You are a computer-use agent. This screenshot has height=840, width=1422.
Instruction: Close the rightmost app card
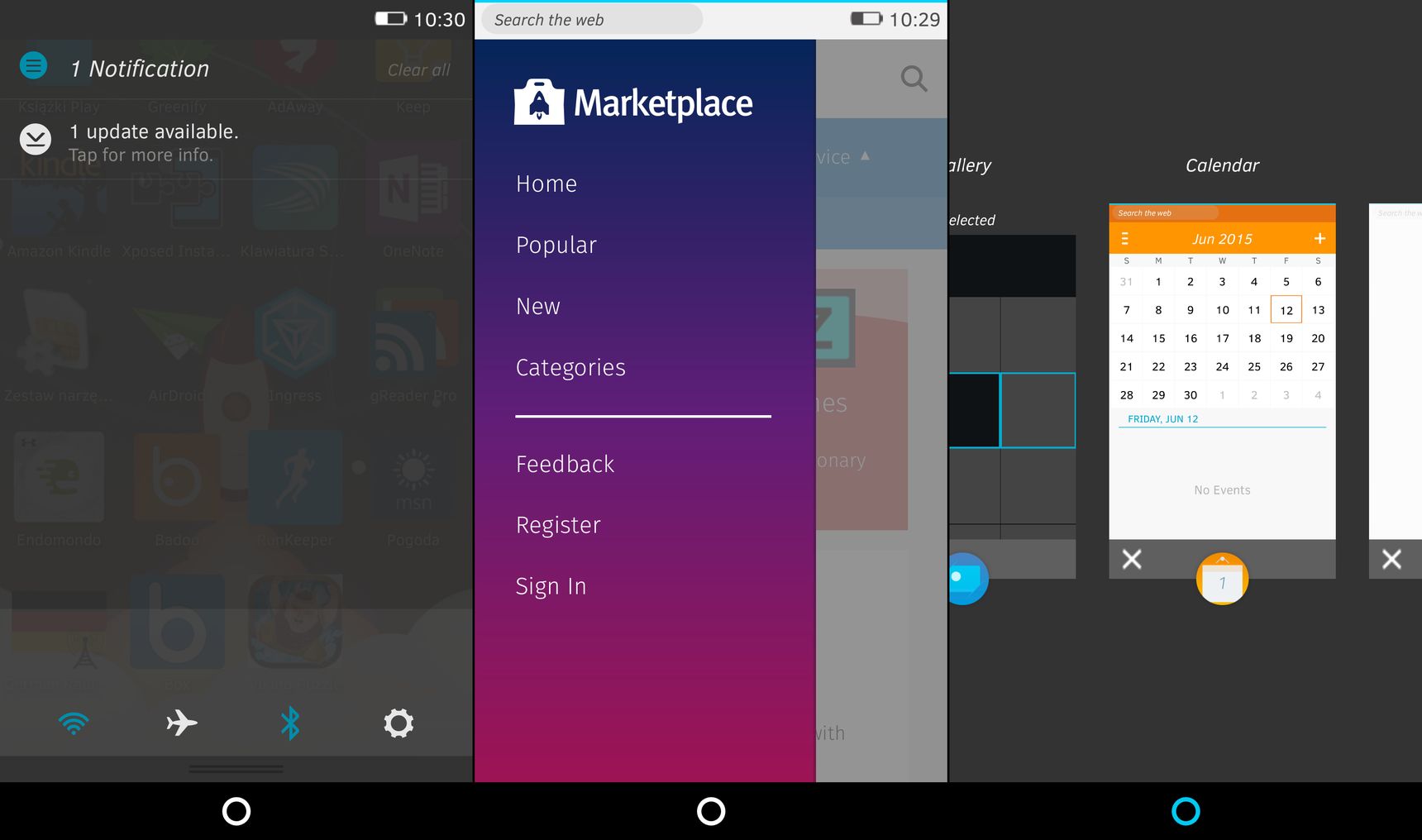pyautogui.click(x=1391, y=560)
